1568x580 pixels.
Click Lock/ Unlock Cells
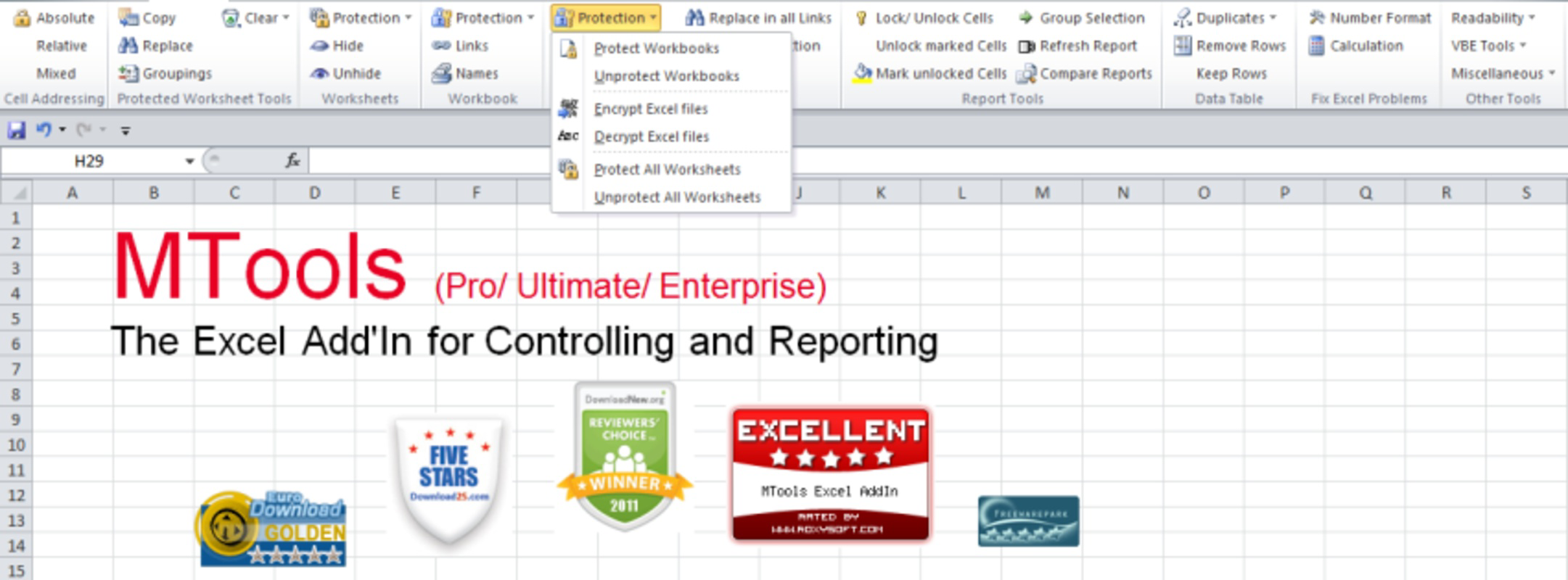[924, 17]
